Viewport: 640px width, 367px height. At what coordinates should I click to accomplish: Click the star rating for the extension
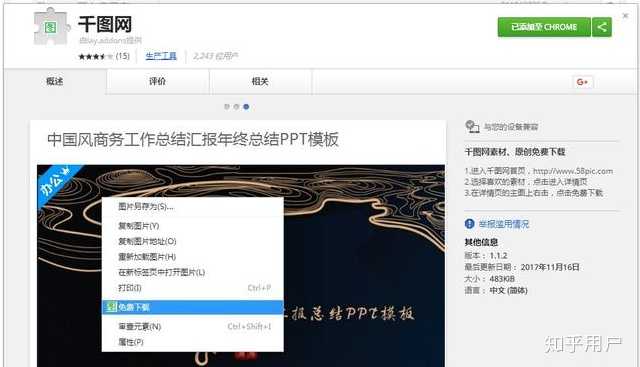pos(96,56)
